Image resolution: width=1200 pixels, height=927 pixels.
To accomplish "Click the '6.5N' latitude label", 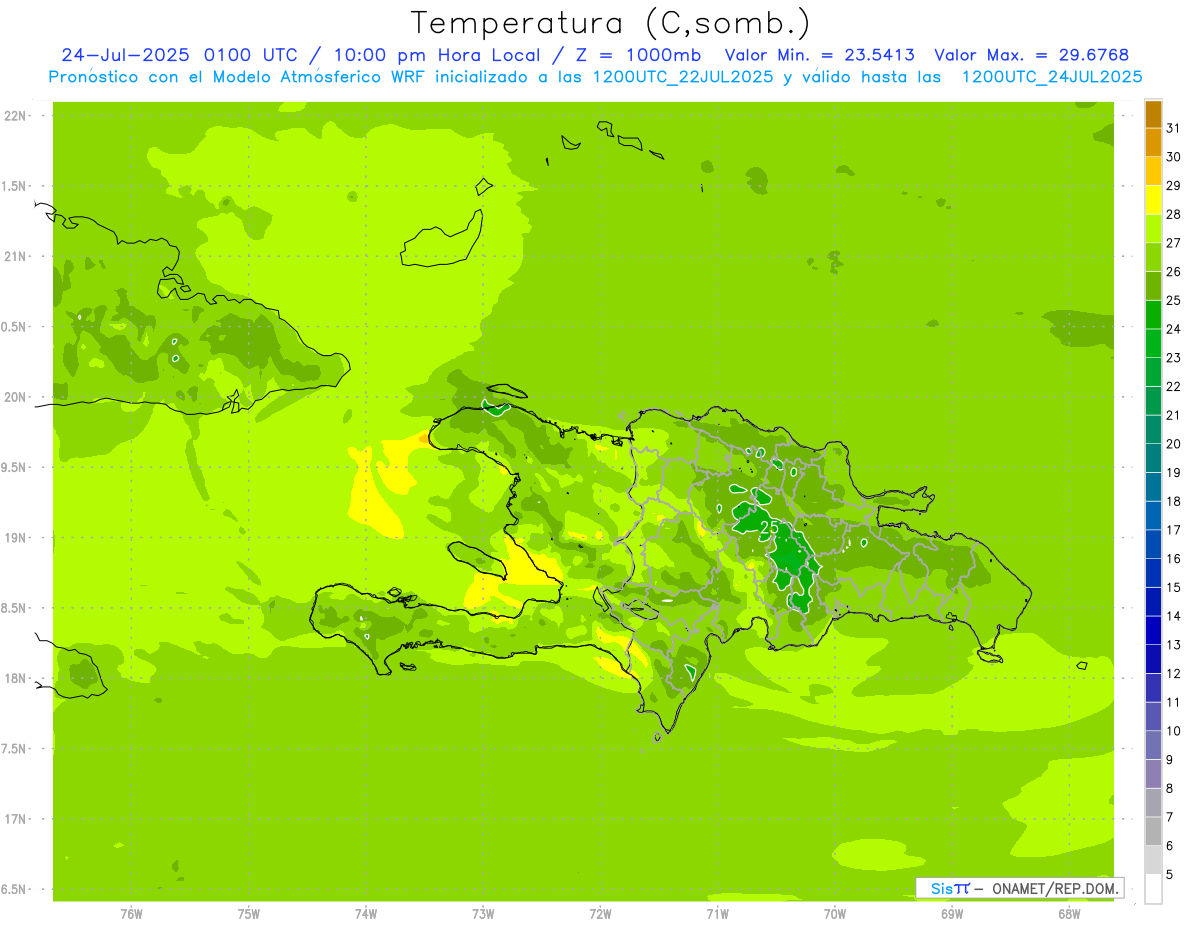I will click(15, 889).
